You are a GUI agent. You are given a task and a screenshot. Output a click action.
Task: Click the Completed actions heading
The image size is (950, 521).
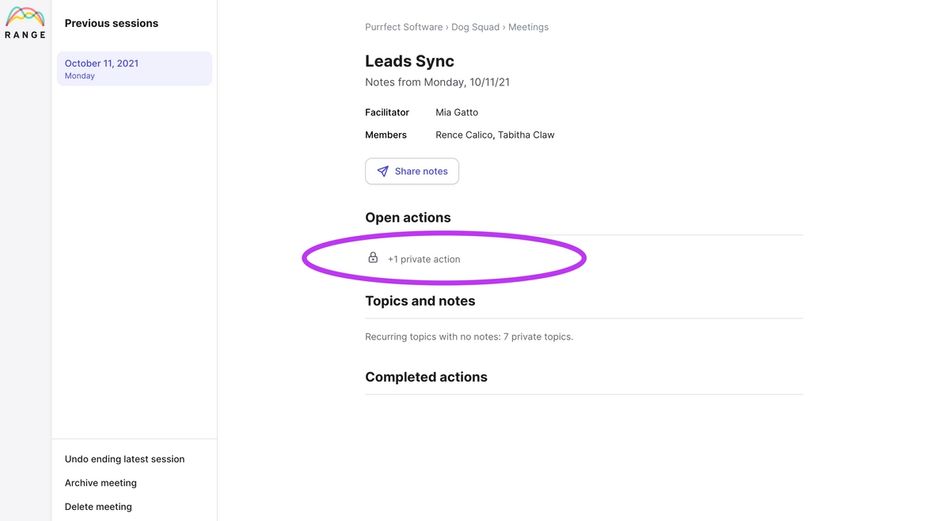426,377
